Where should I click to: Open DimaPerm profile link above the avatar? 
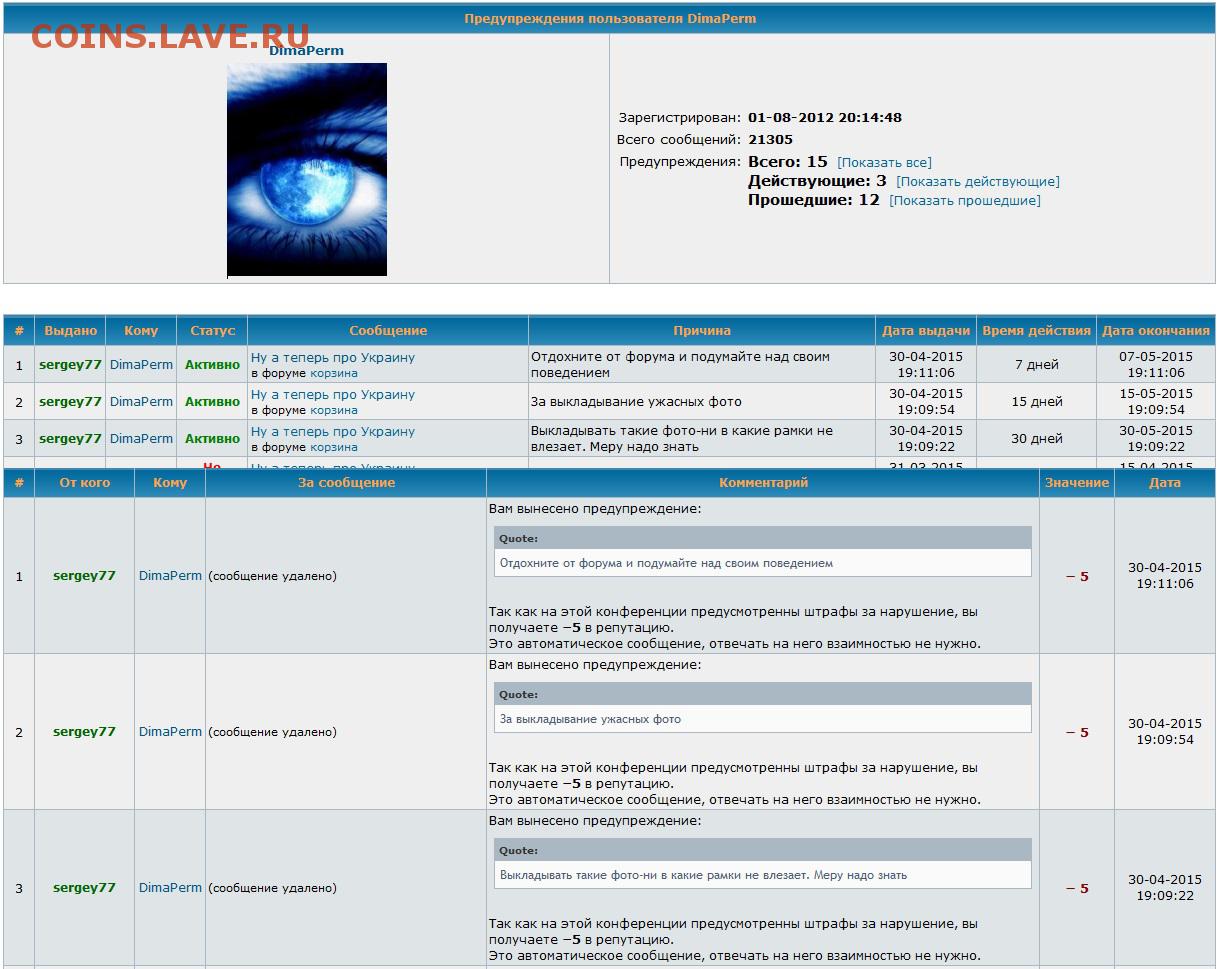306,50
